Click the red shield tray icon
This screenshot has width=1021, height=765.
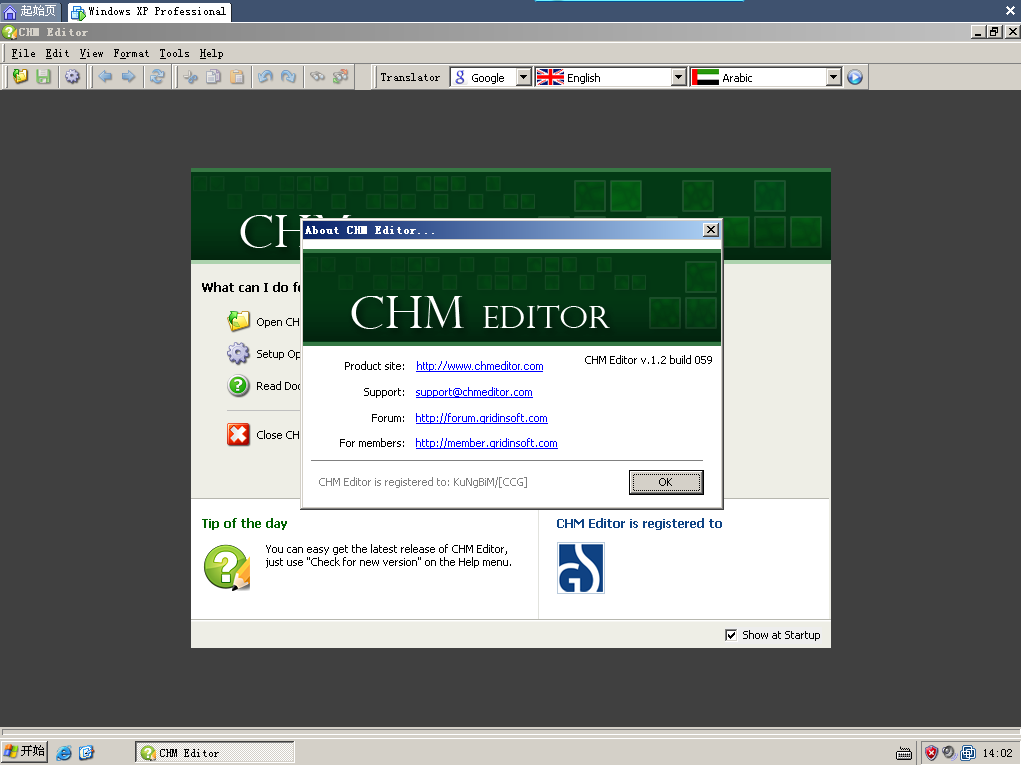pos(931,753)
